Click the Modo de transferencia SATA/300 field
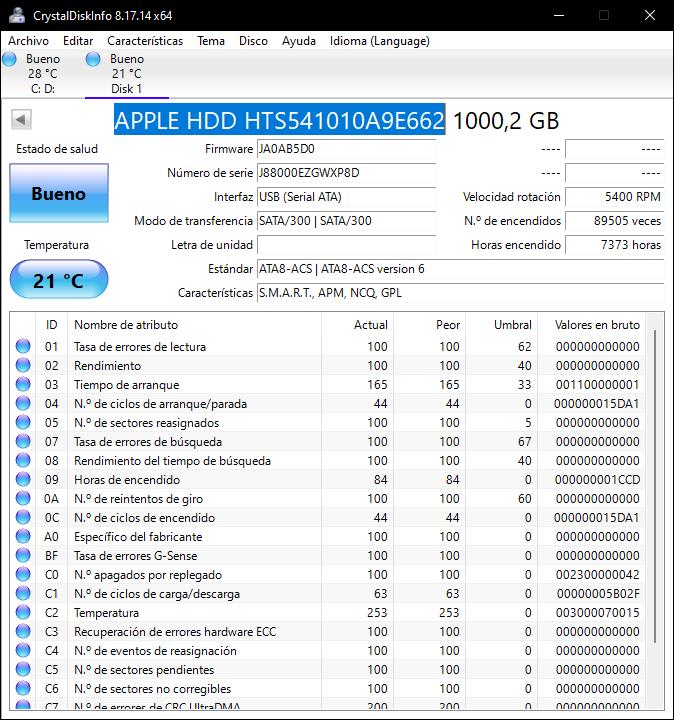Screen dimensions: 674x720 coord(346,220)
